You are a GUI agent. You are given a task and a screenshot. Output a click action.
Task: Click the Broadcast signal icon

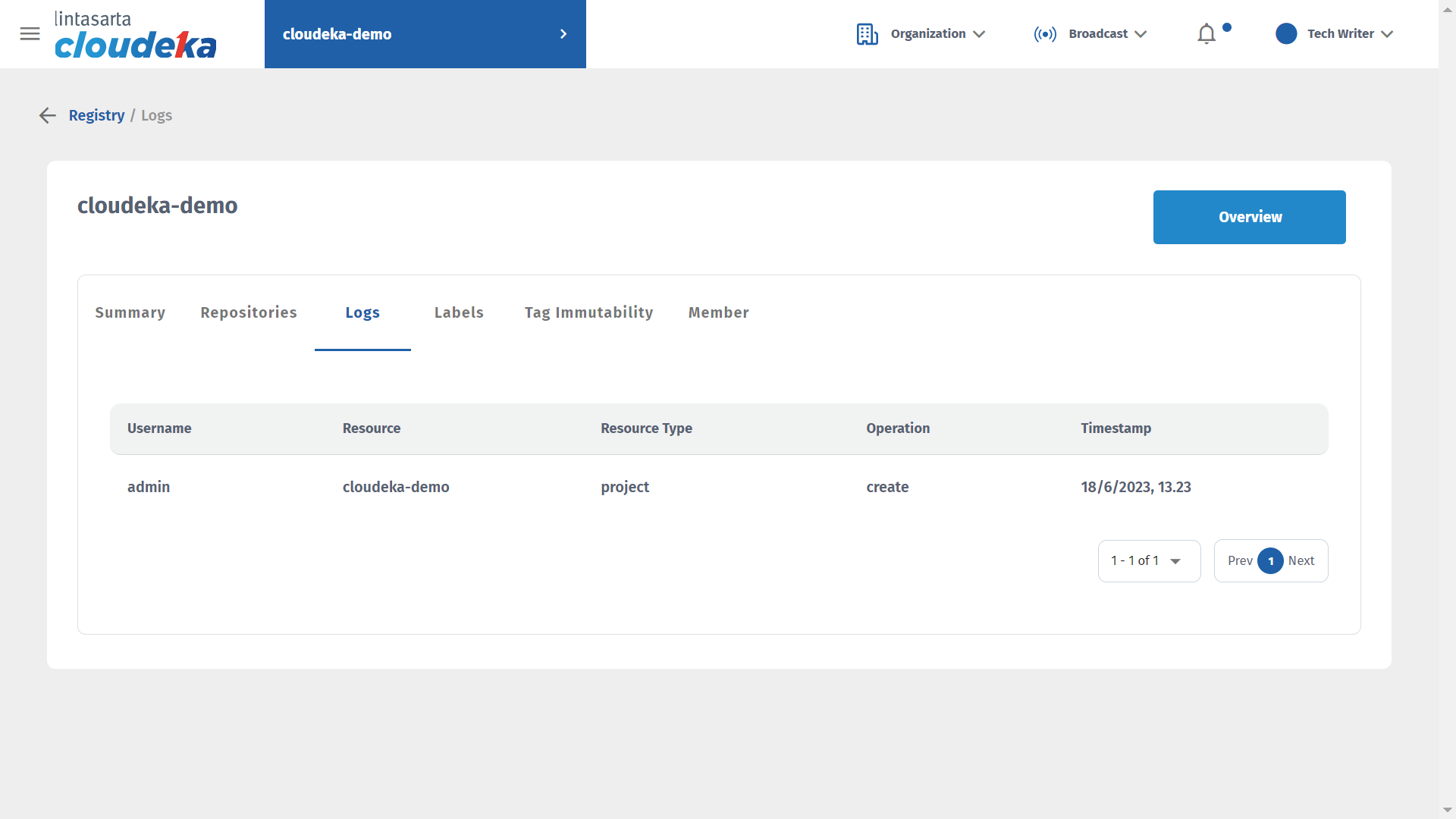pyautogui.click(x=1044, y=34)
